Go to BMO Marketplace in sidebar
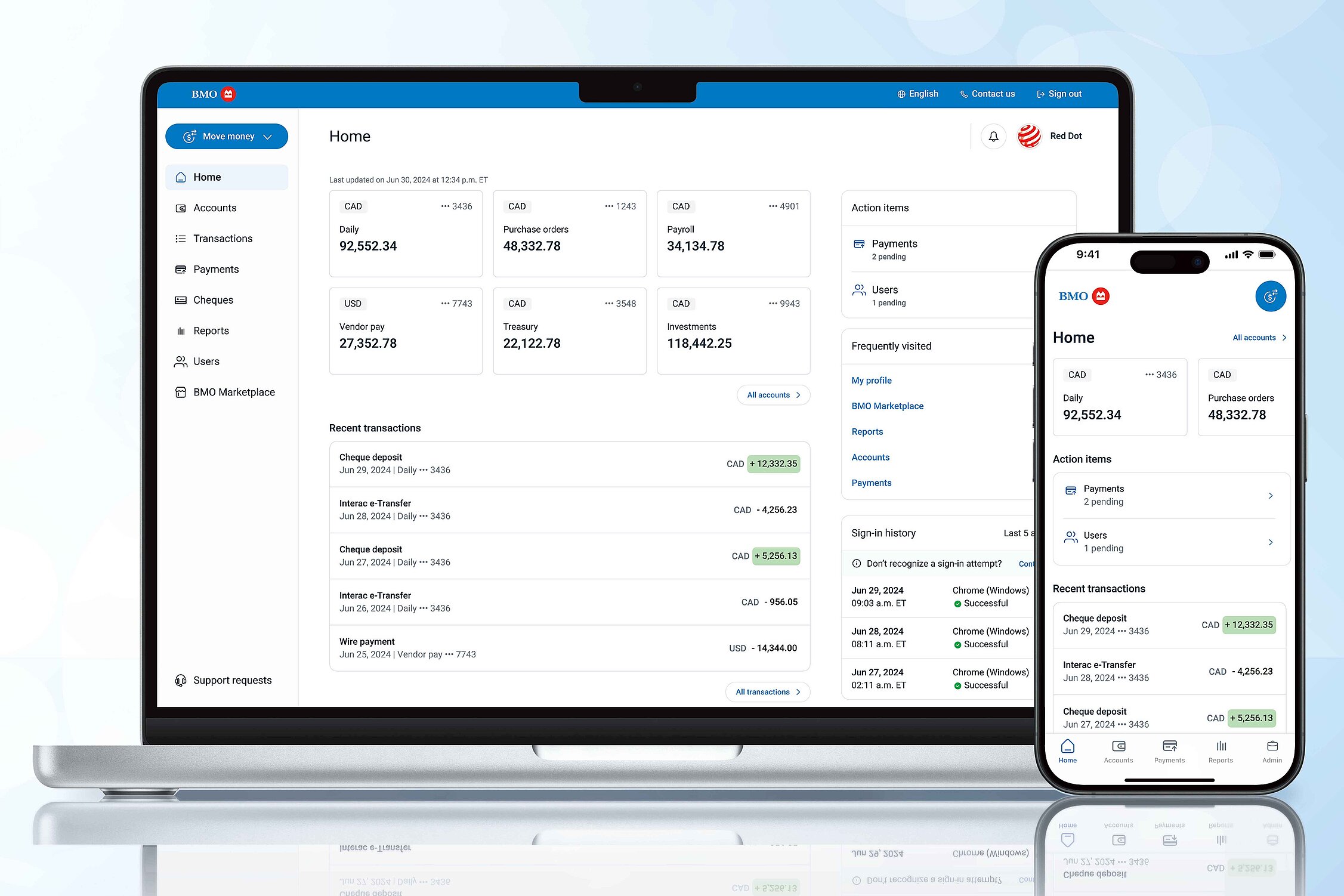This screenshot has width=1344, height=896. pyautogui.click(x=234, y=393)
